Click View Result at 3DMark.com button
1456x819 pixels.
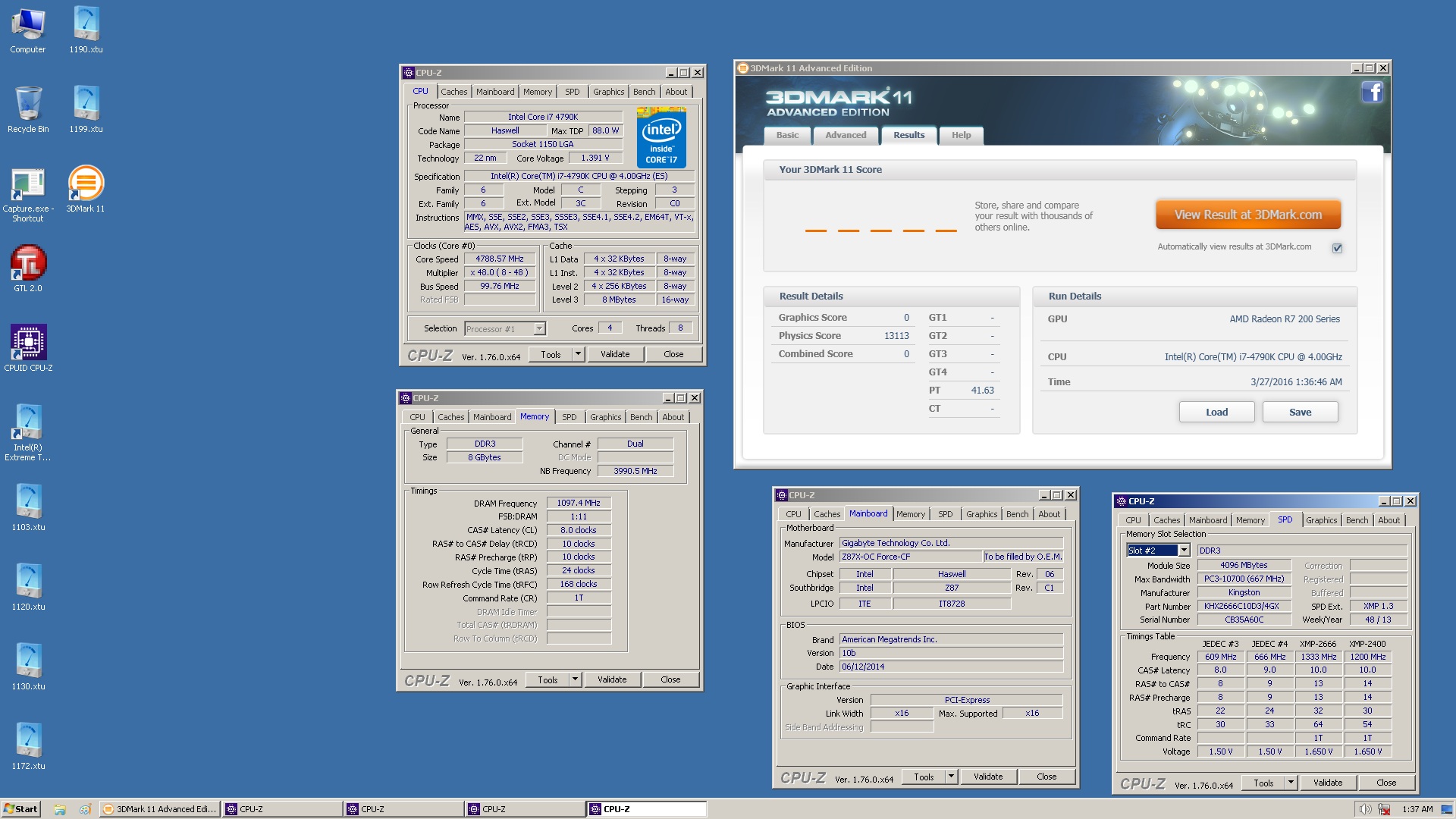pos(1247,215)
